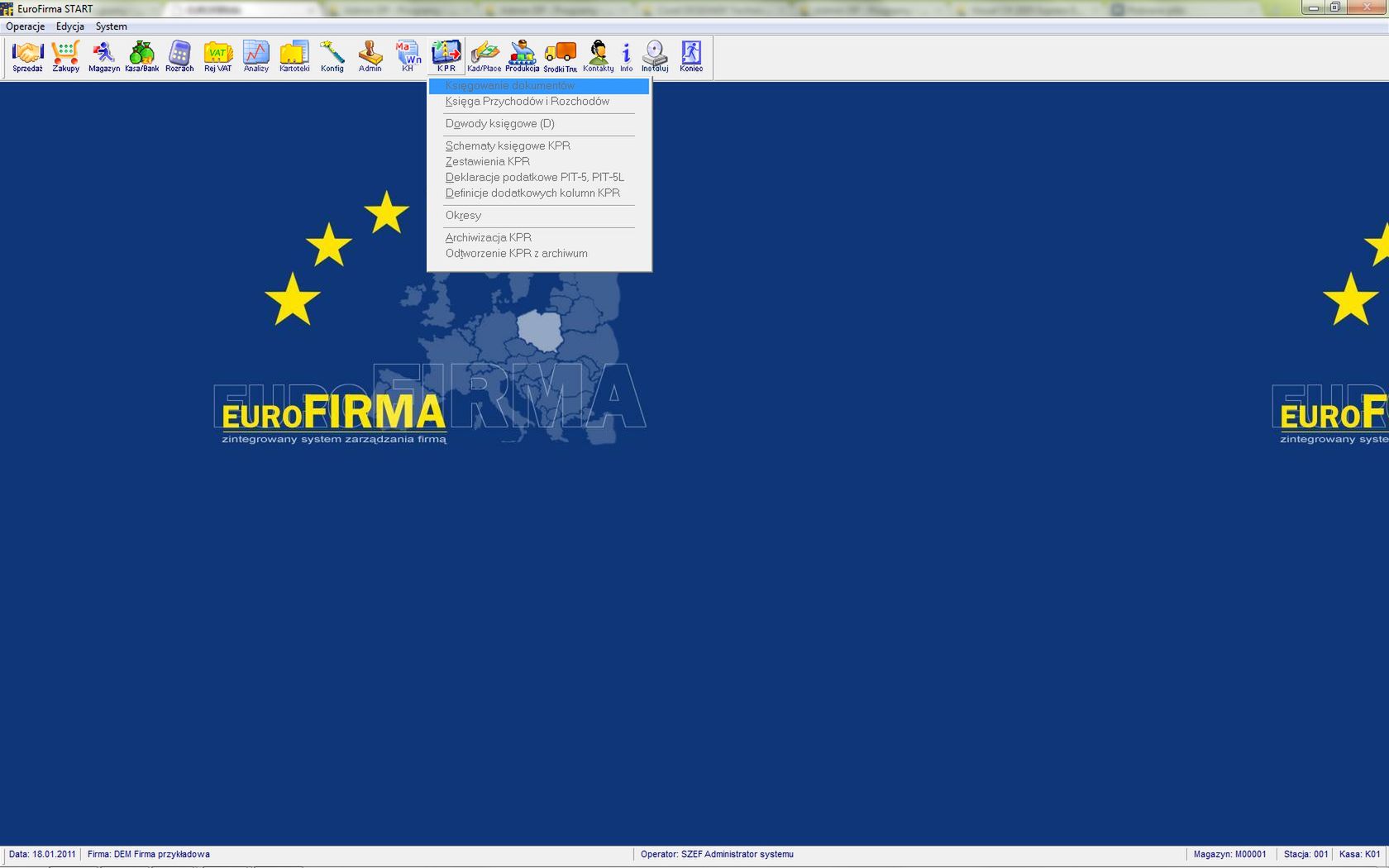The width and height of the screenshot is (1389, 868).
Task: Open the Admin stamp icon
Action: 370,56
